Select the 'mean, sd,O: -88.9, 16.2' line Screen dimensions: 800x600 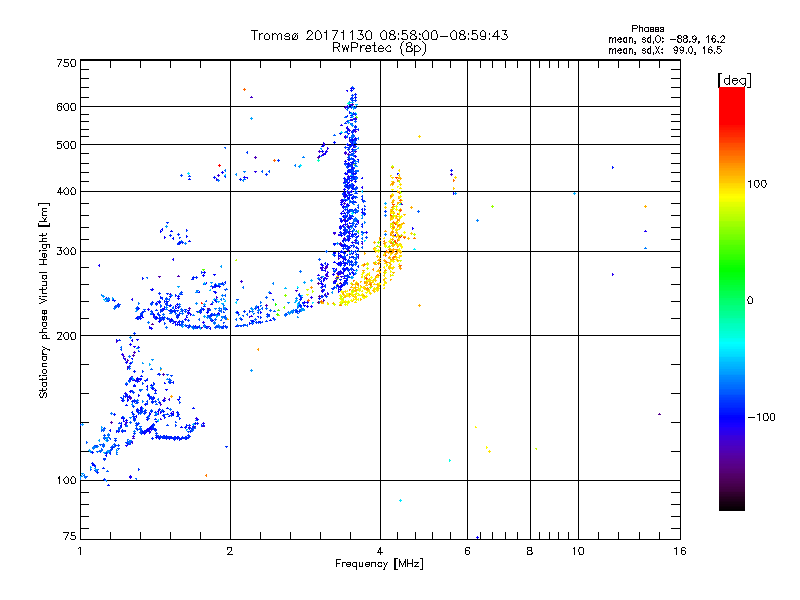pos(666,39)
